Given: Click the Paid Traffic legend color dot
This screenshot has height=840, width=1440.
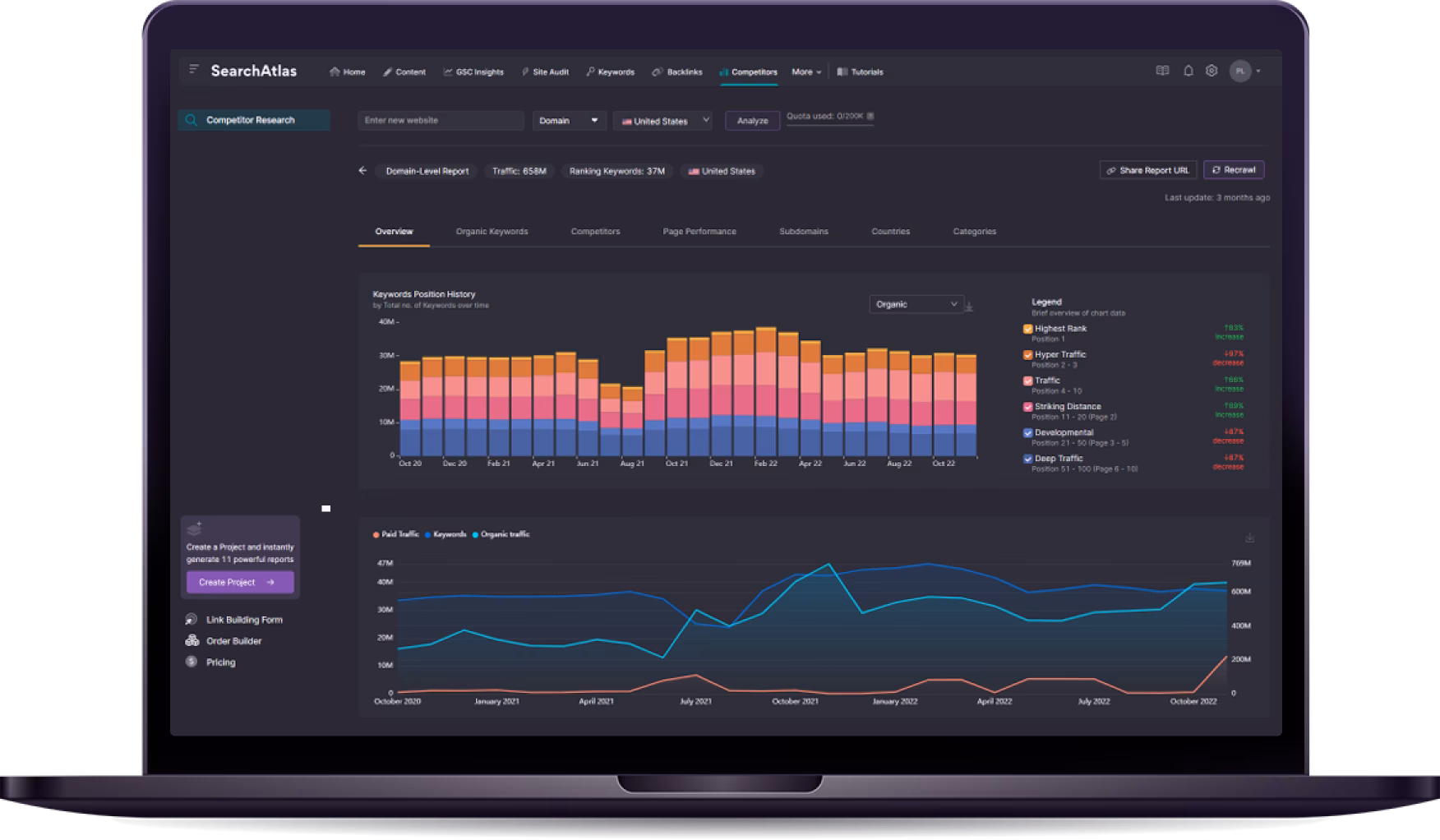Looking at the screenshot, I should point(376,535).
